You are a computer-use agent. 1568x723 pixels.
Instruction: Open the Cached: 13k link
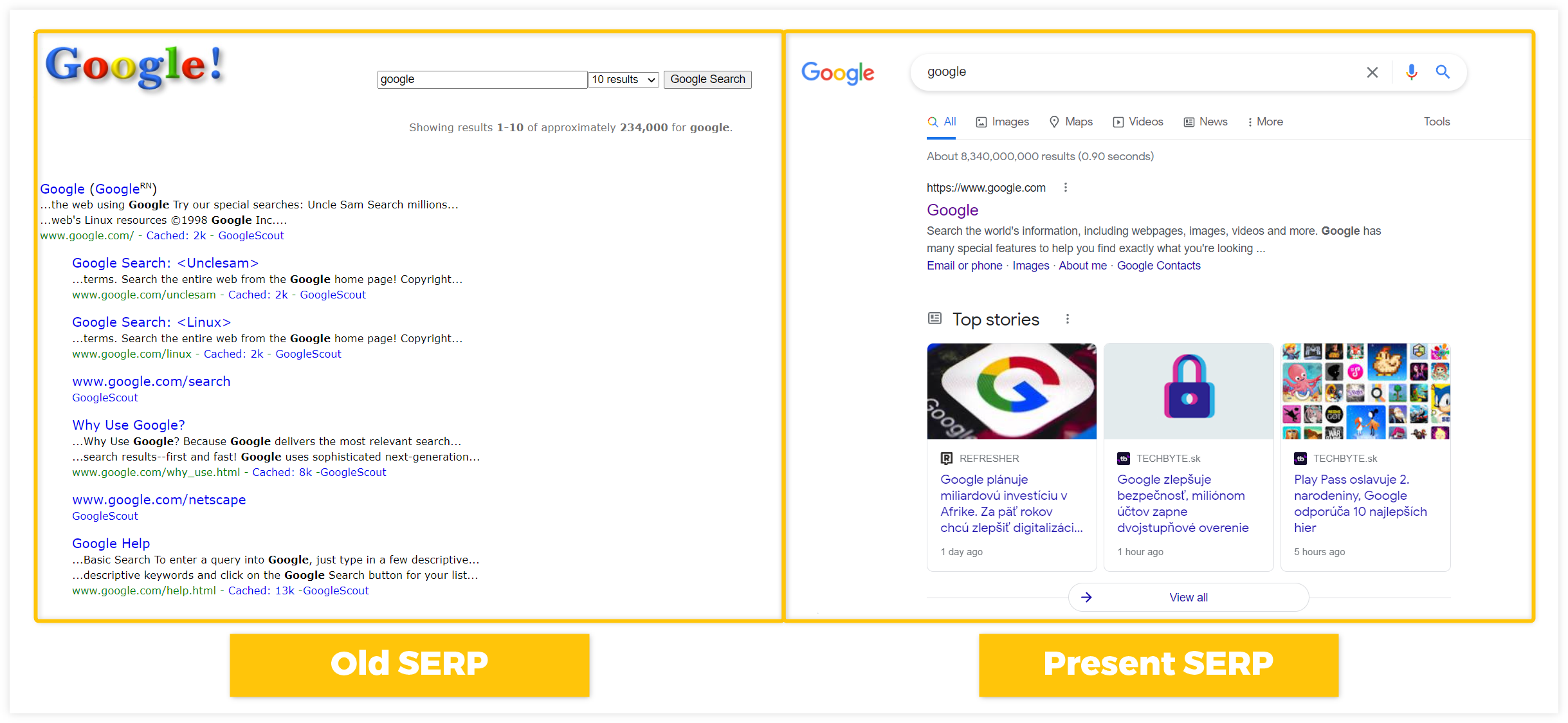[261, 590]
